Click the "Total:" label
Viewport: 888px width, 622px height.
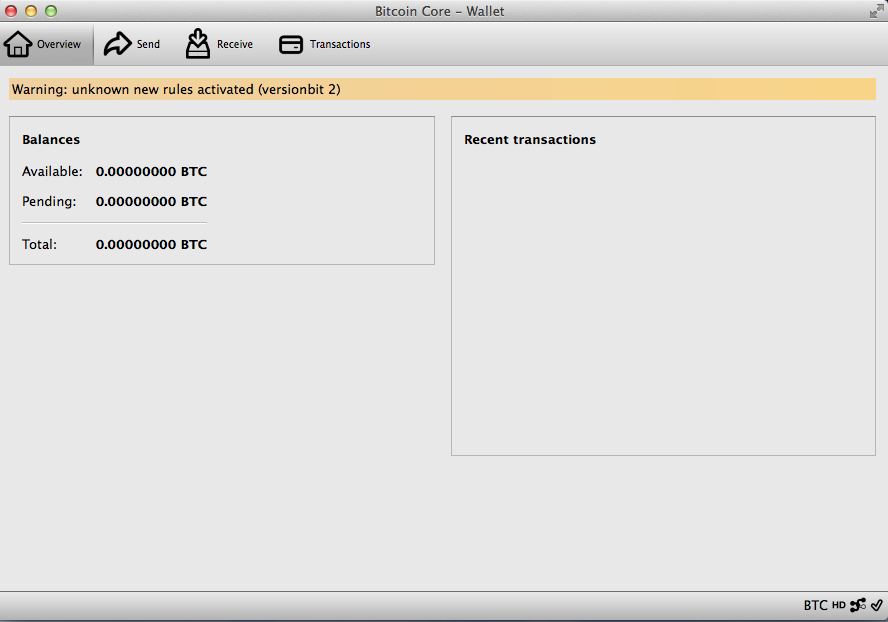point(40,244)
